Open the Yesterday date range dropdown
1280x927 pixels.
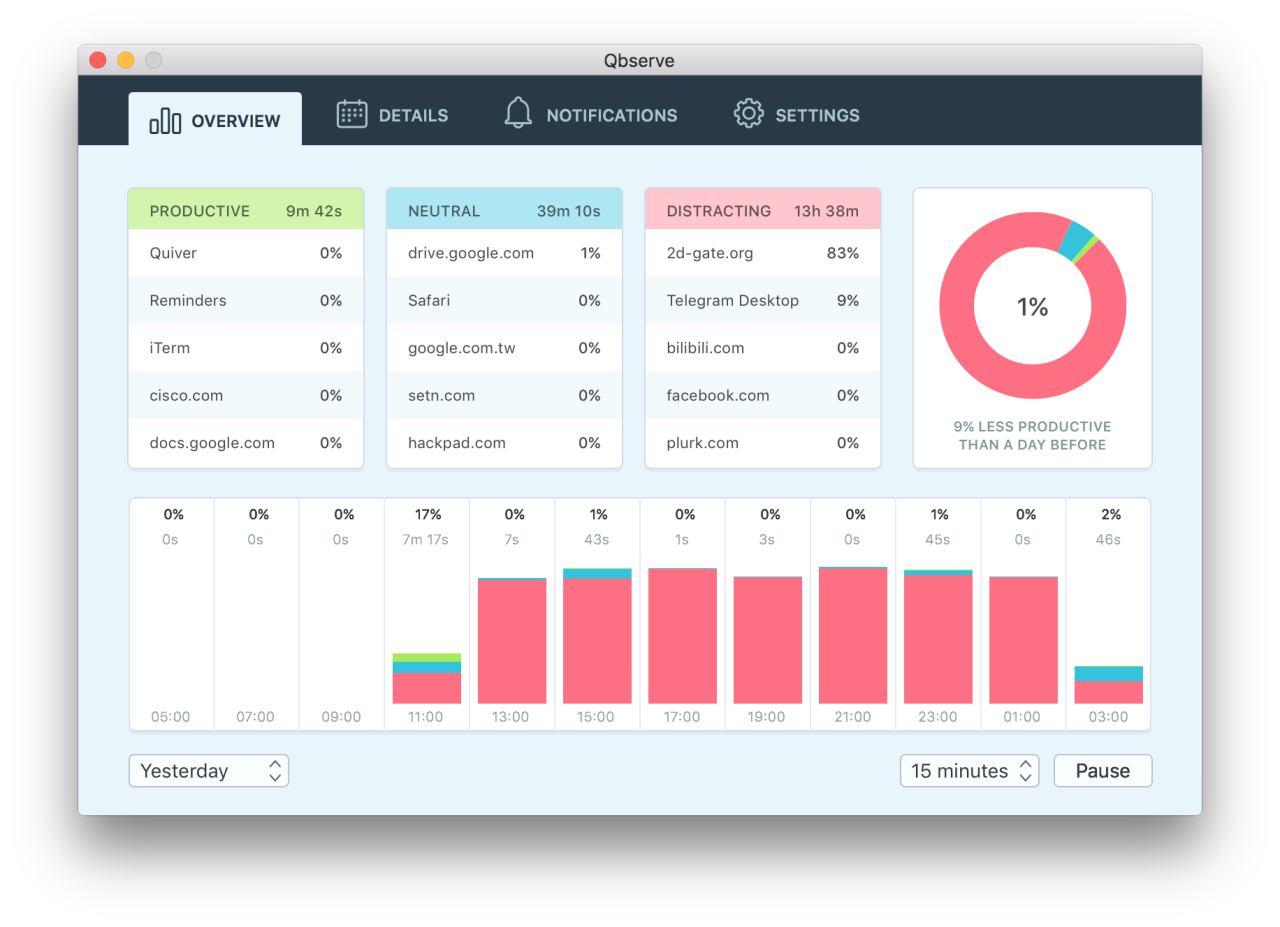point(209,771)
